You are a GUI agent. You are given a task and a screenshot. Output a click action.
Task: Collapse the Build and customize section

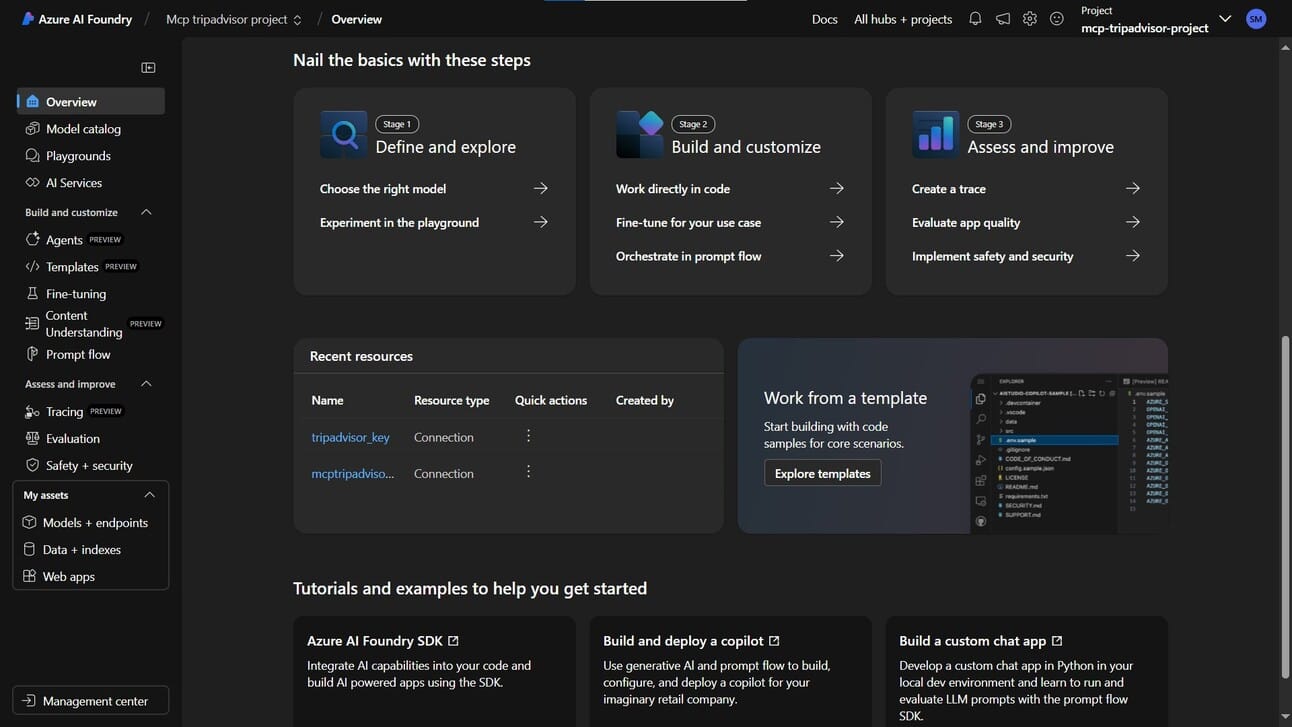146,212
